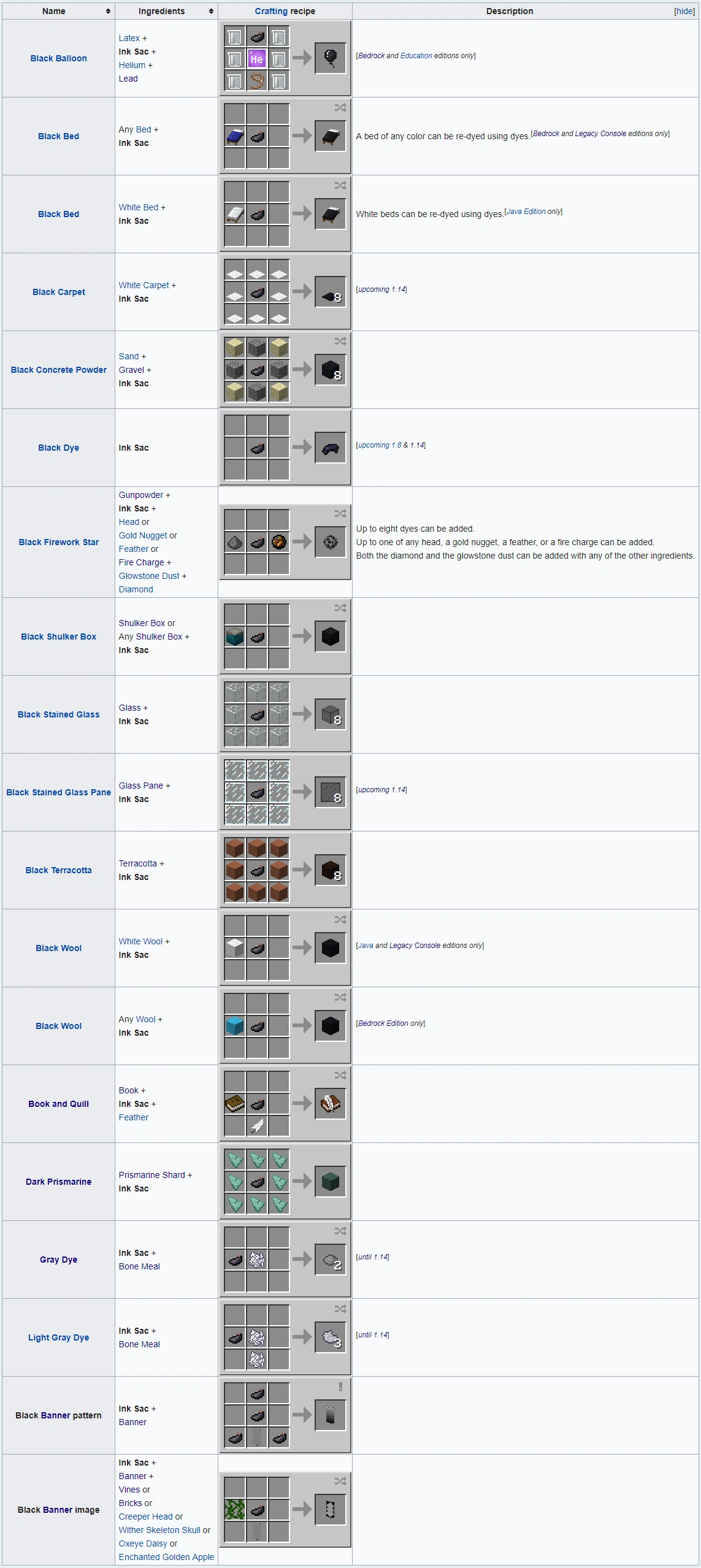This screenshot has width=701, height=1568.
Task: Click the blue bed ingredient icon
Action: click(235, 136)
